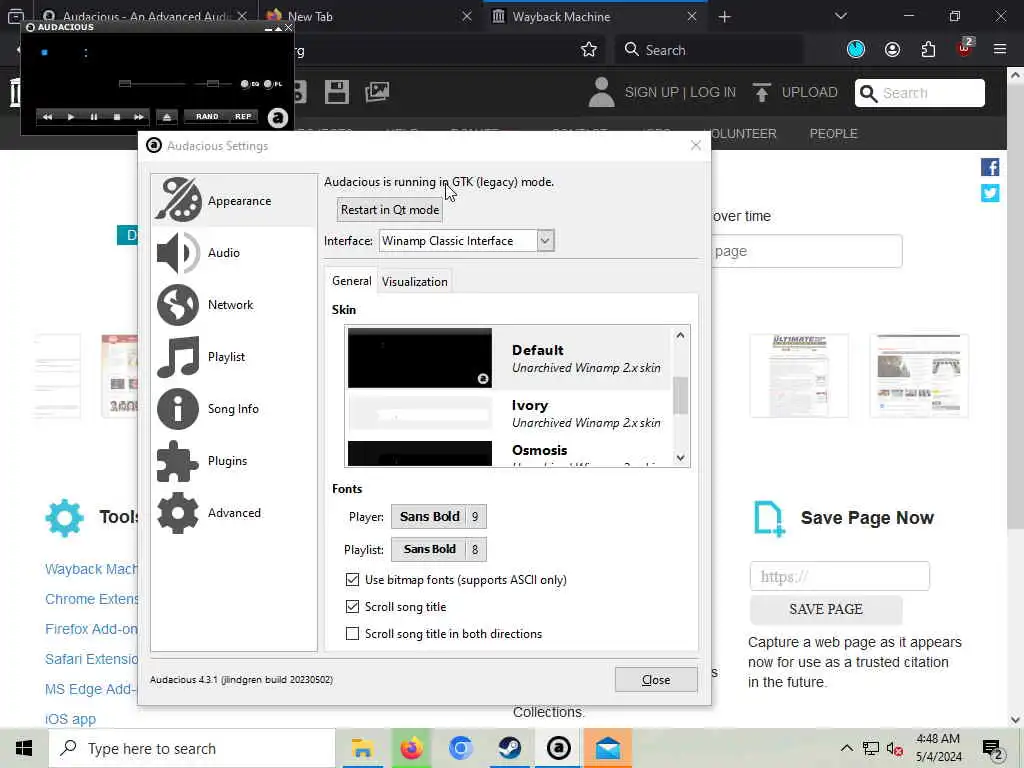Open the Firefox extensions puzzle icon
The width and height of the screenshot is (1024, 768).
click(x=928, y=50)
